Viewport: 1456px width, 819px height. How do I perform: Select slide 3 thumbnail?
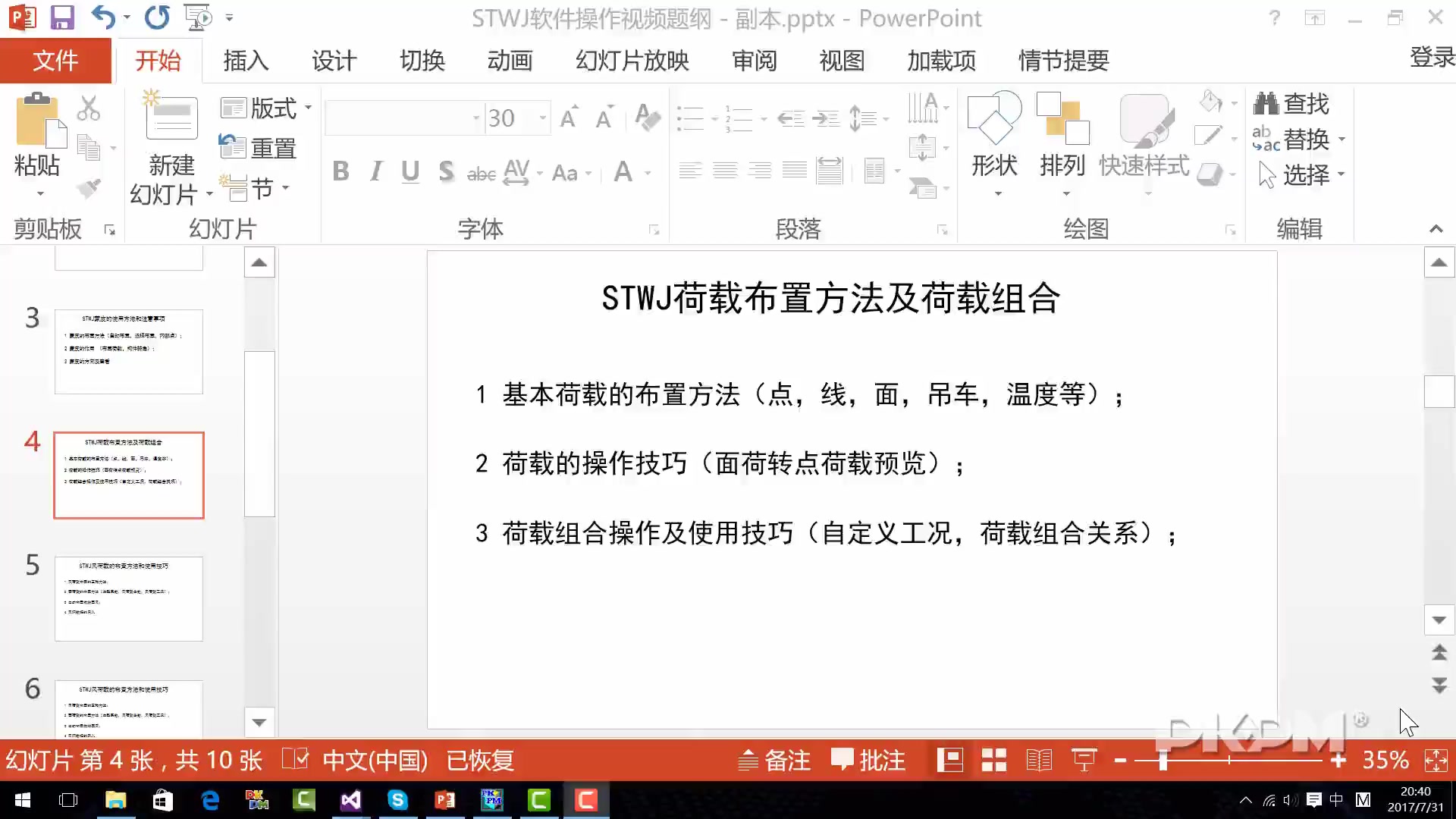coord(129,351)
